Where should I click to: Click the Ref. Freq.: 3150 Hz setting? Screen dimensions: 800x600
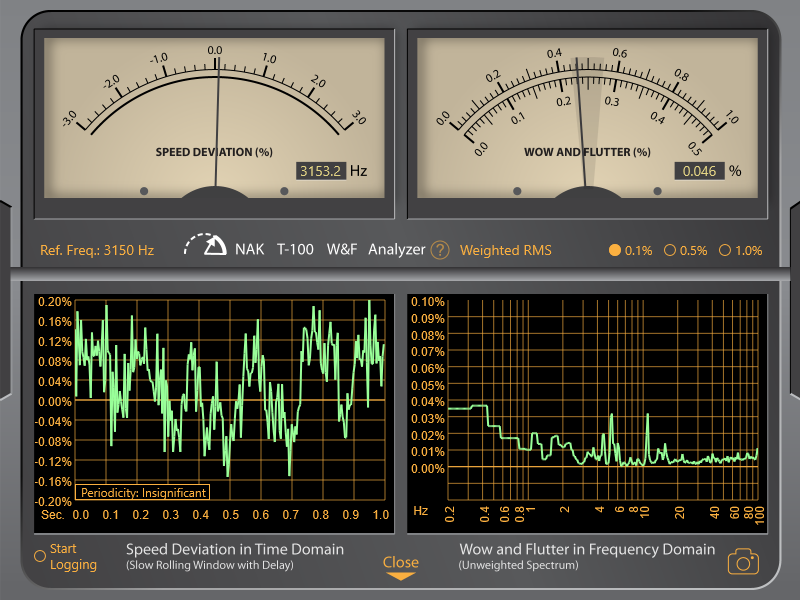(97, 250)
